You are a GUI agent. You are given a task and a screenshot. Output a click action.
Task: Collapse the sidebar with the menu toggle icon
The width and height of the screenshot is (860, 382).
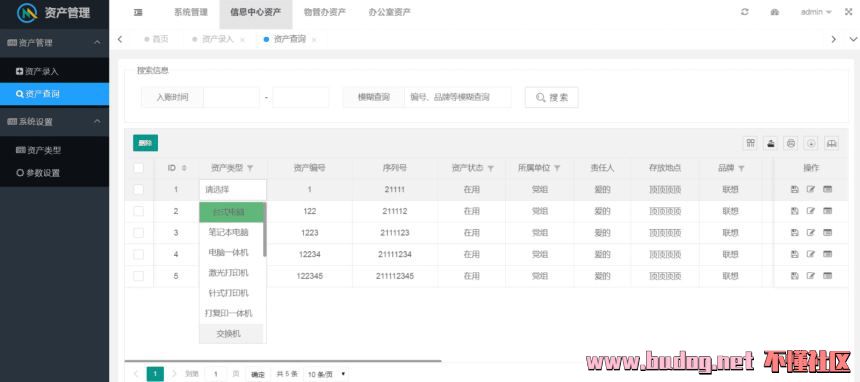point(138,12)
